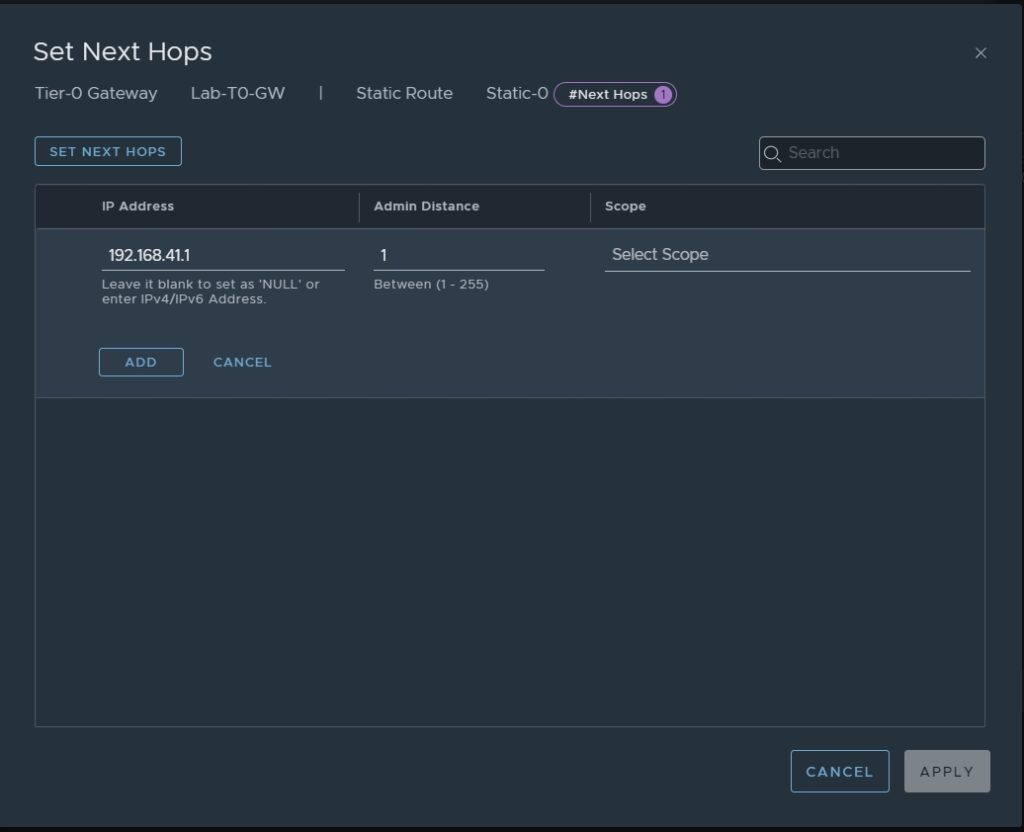The image size is (1024, 832).
Task: Cancel the next hop row entry
Action: pyautogui.click(x=242, y=362)
